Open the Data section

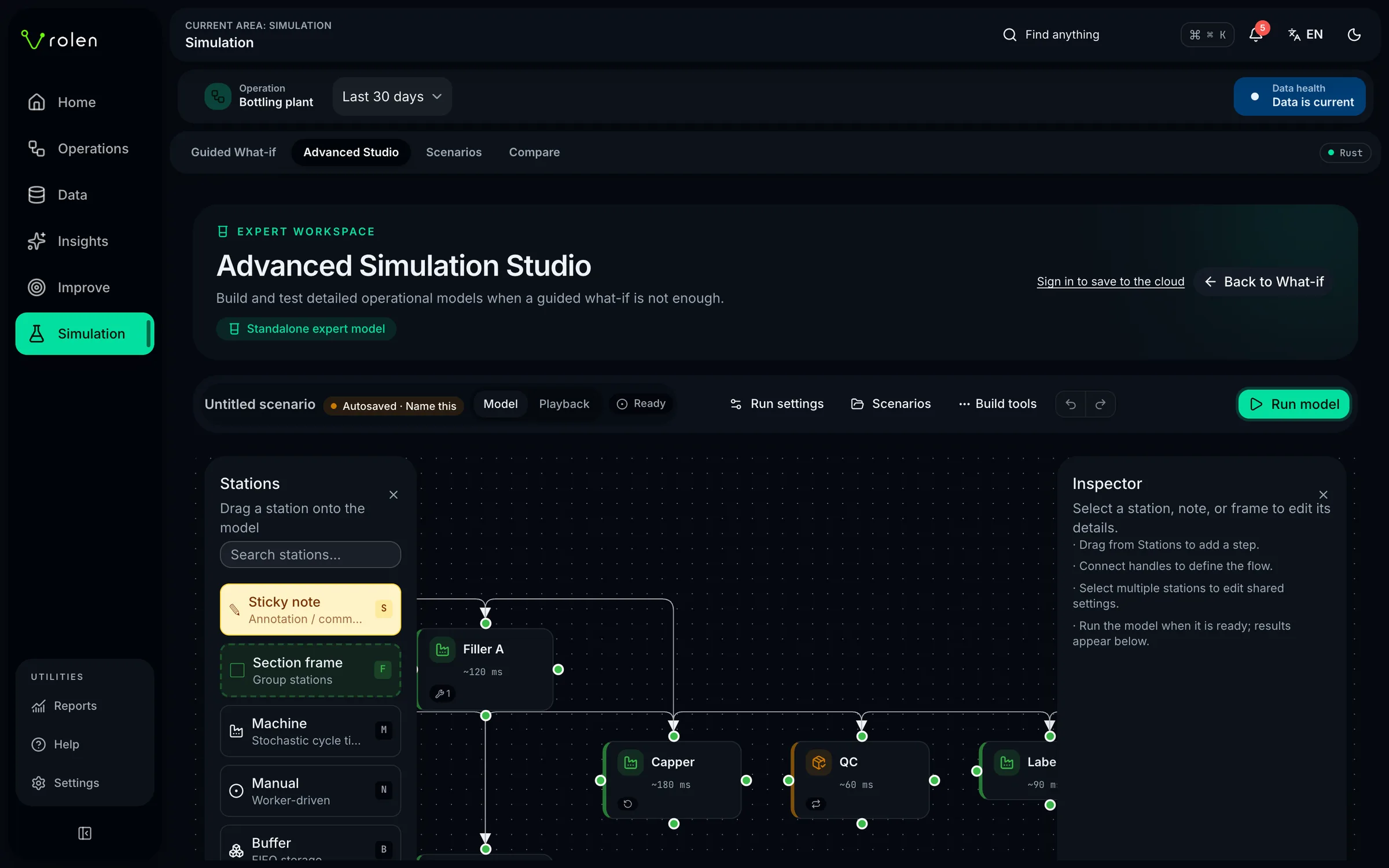[x=84, y=195]
